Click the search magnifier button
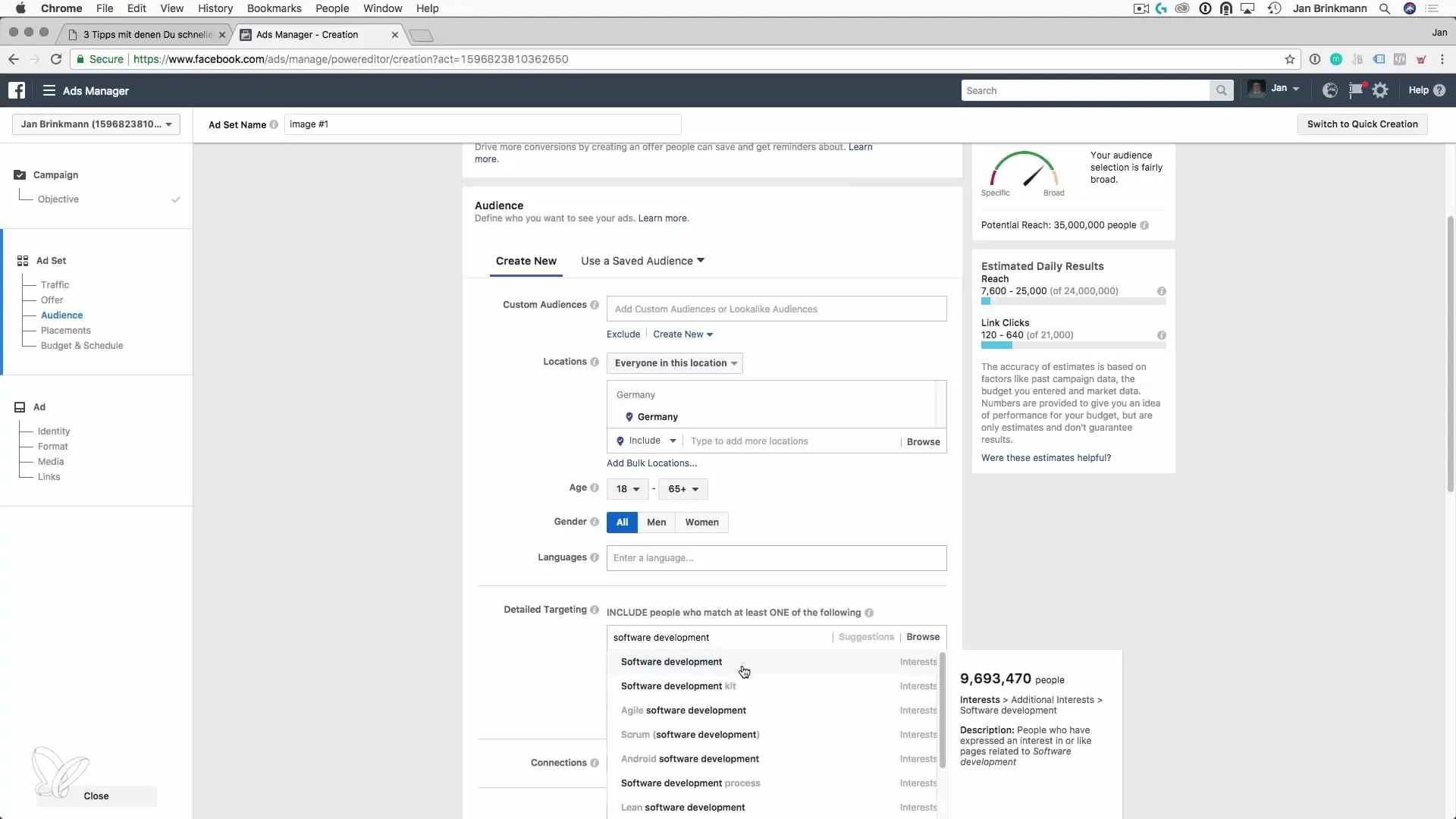 pyautogui.click(x=1221, y=90)
